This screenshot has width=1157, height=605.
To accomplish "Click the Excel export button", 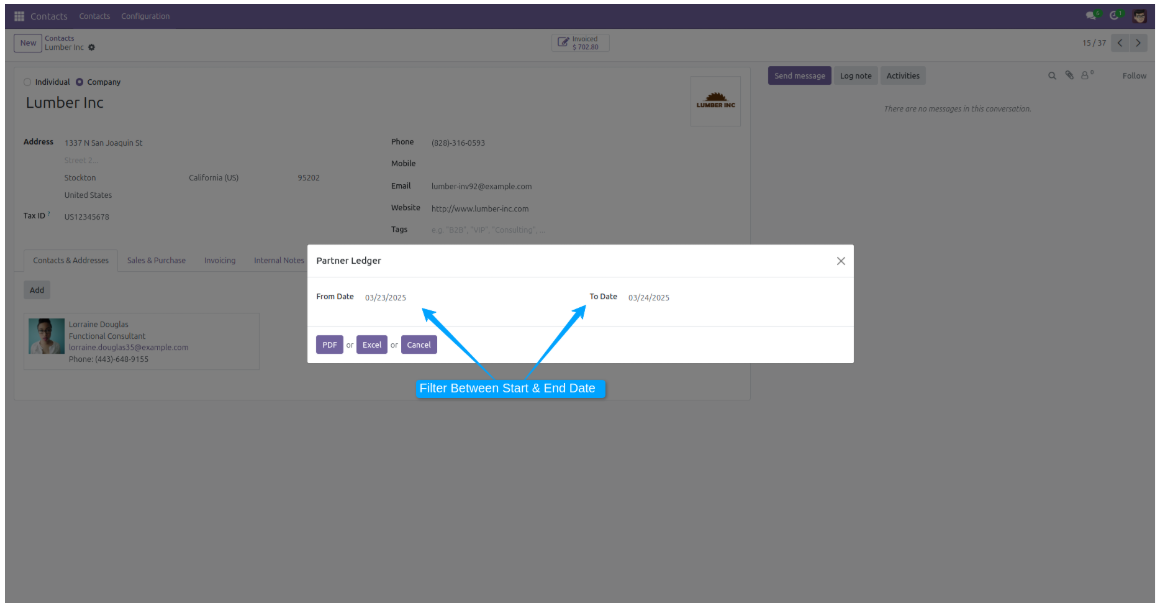I will (372, 345).
